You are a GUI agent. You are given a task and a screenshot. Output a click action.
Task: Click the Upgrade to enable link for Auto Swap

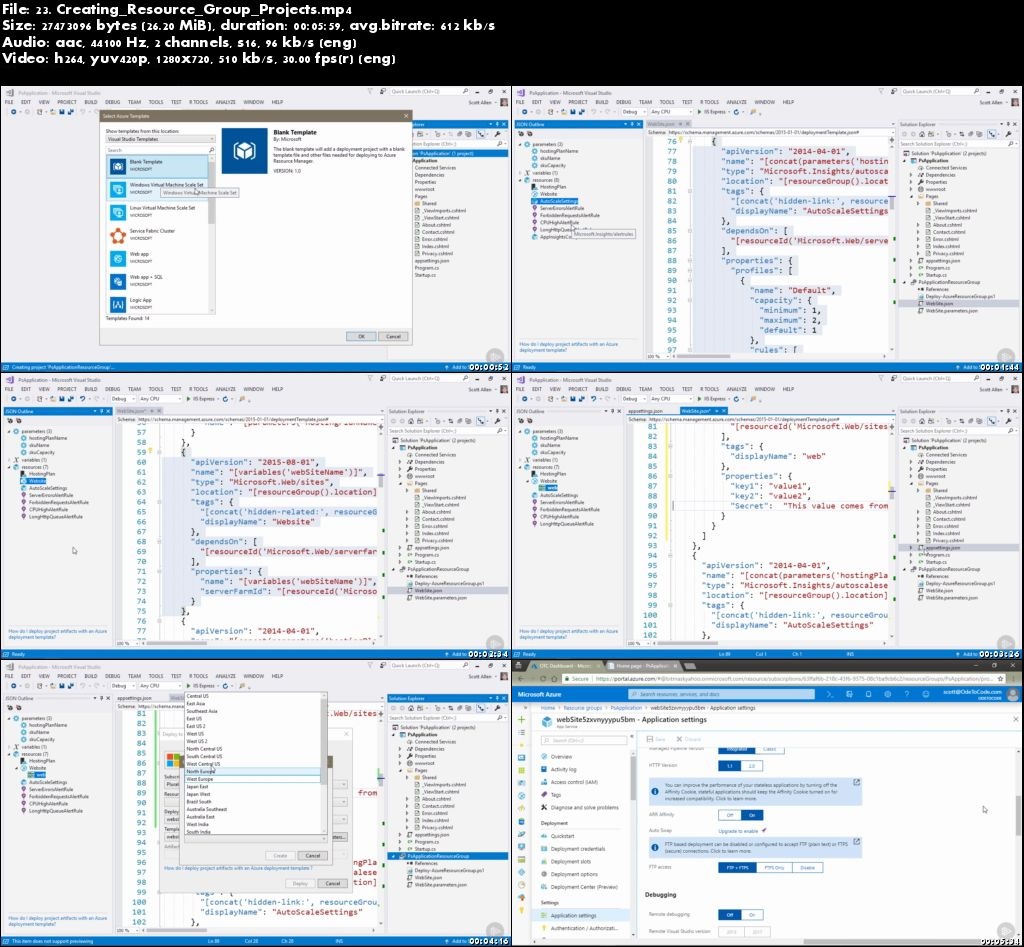739,831
